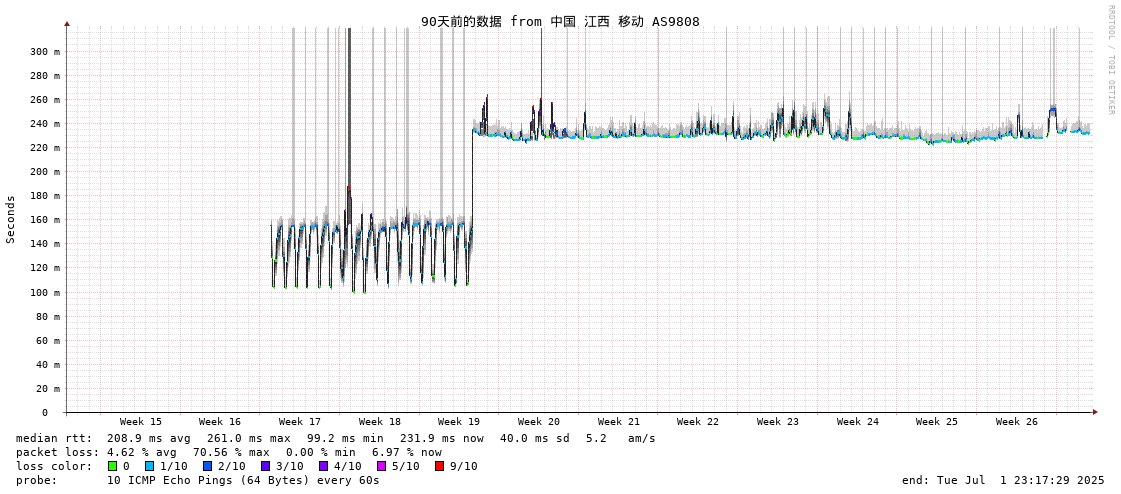Click the graph title mentioning AS9808
This screenshot has width=1121, height=494.
click(x=560, y=21)
